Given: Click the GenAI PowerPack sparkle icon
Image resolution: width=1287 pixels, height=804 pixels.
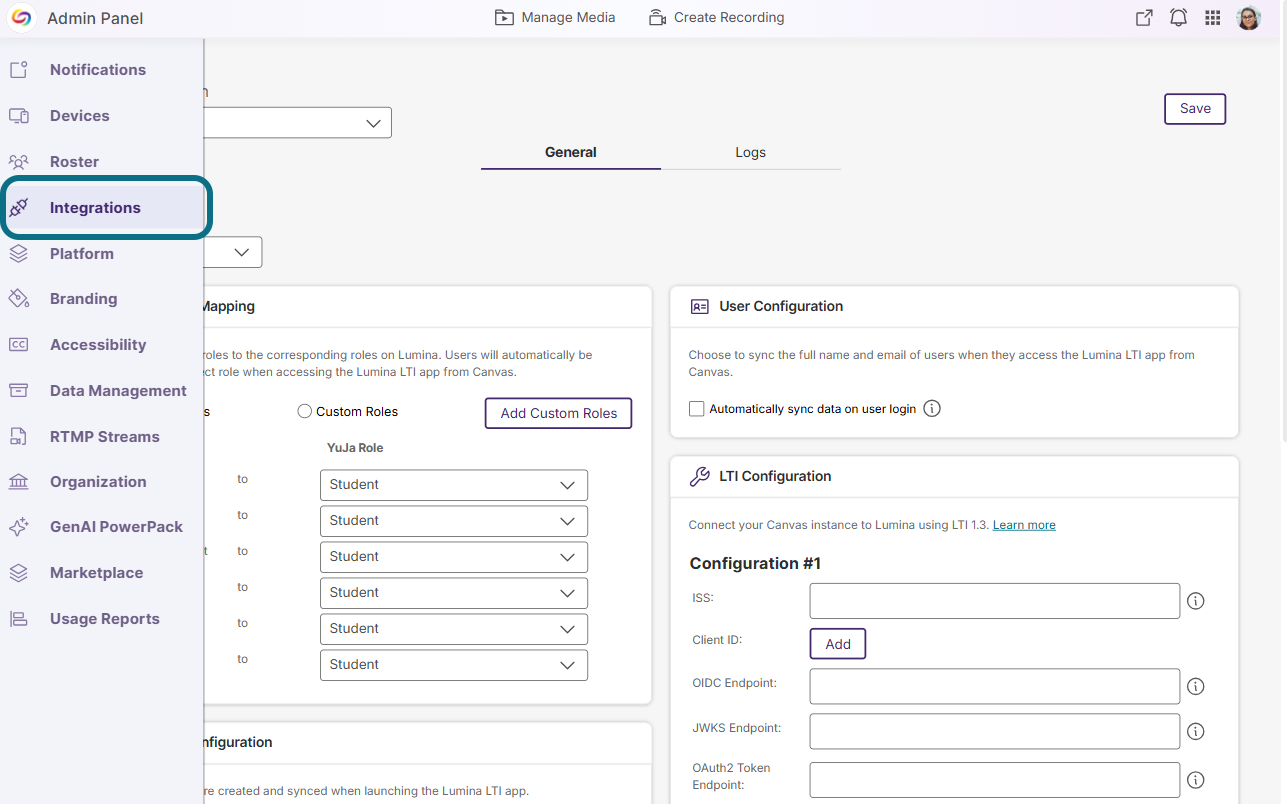Looking at the screenshot, I should click(x=18, y=527).
